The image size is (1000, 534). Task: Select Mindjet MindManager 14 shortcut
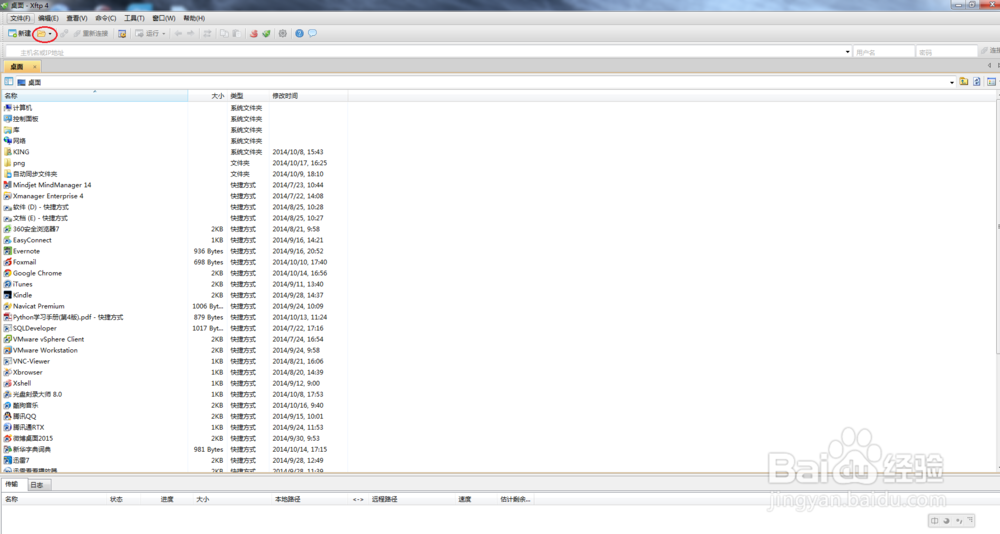tap(48, 185)
